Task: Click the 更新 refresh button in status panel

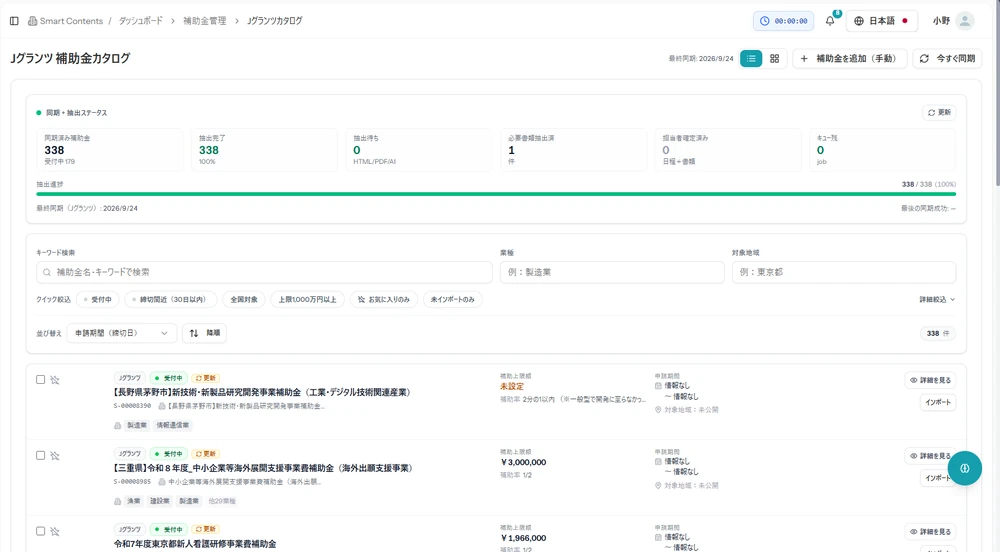Action: pyautogui.click(x=939, y=113)
